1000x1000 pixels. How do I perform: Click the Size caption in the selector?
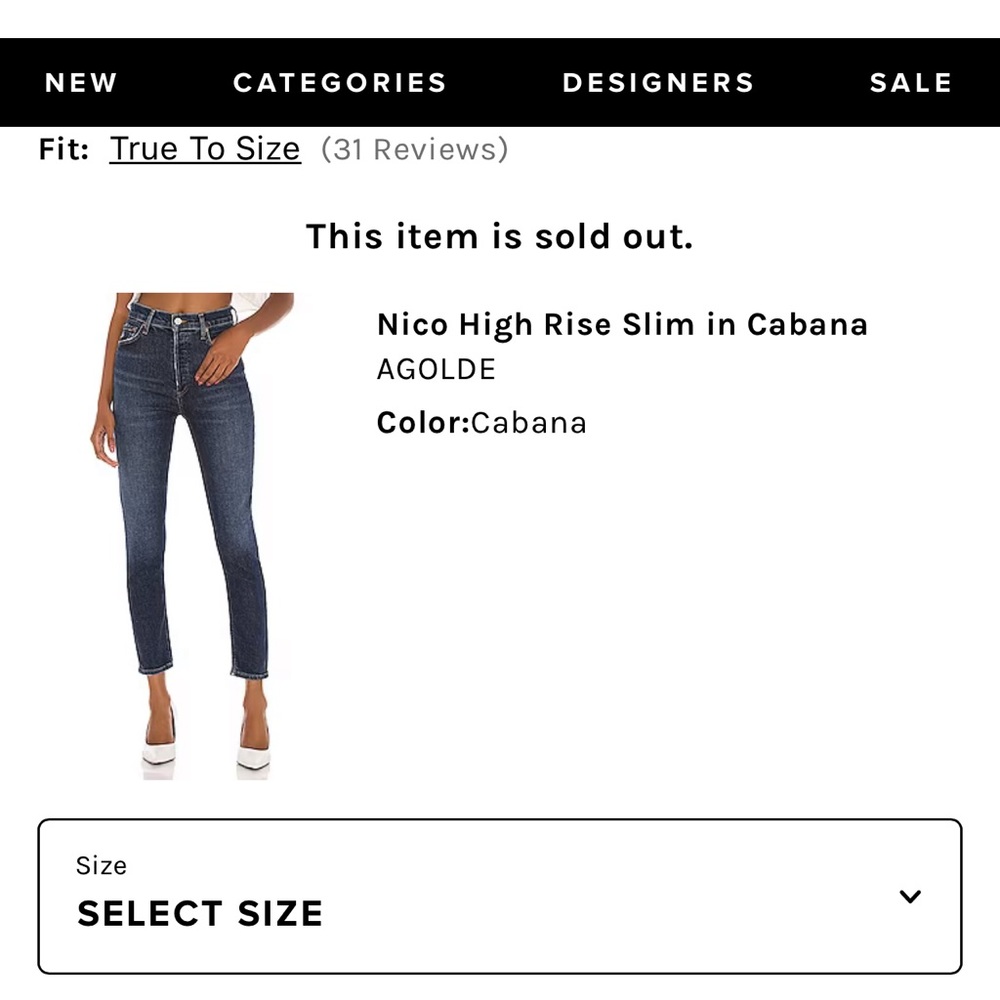click(100, 866)
